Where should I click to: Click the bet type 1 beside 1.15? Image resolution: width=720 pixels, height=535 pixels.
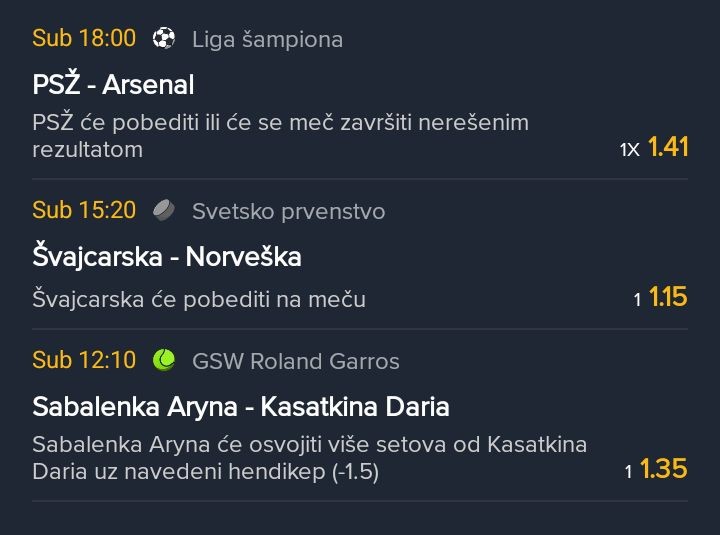pyautogui.click(x=637, y=300)
